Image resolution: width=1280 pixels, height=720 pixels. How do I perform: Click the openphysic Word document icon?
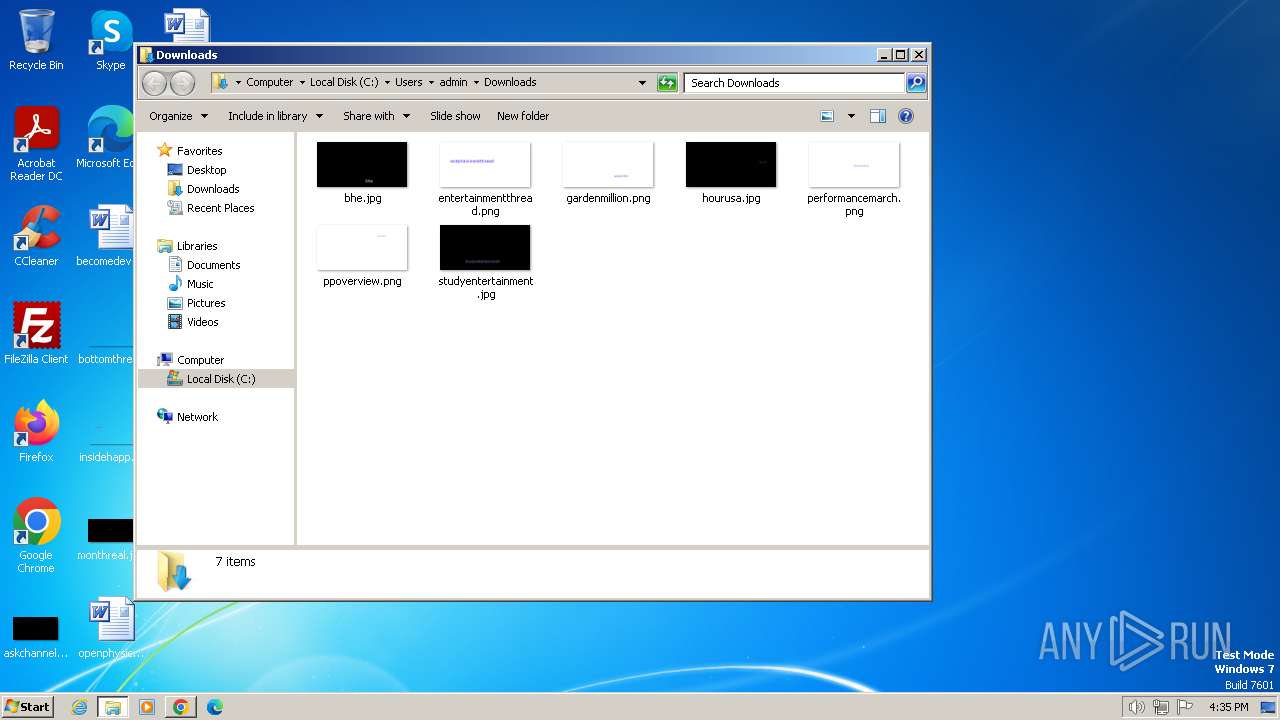(x=111, y=628)
